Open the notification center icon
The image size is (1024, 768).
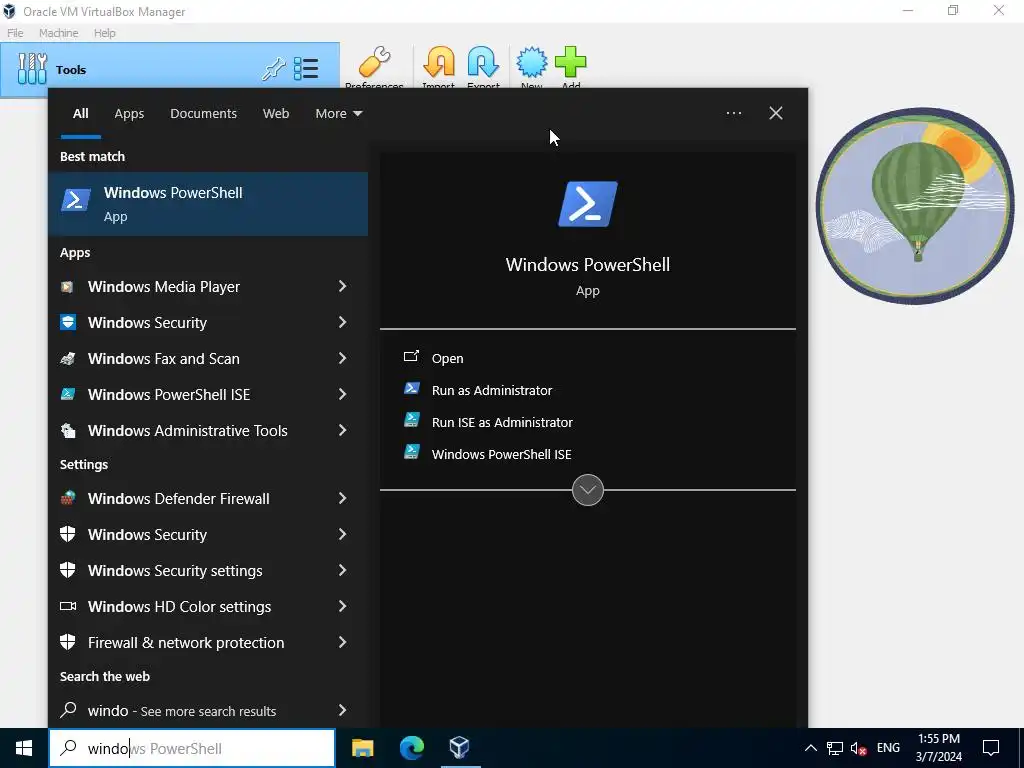(x=991, y=748)
